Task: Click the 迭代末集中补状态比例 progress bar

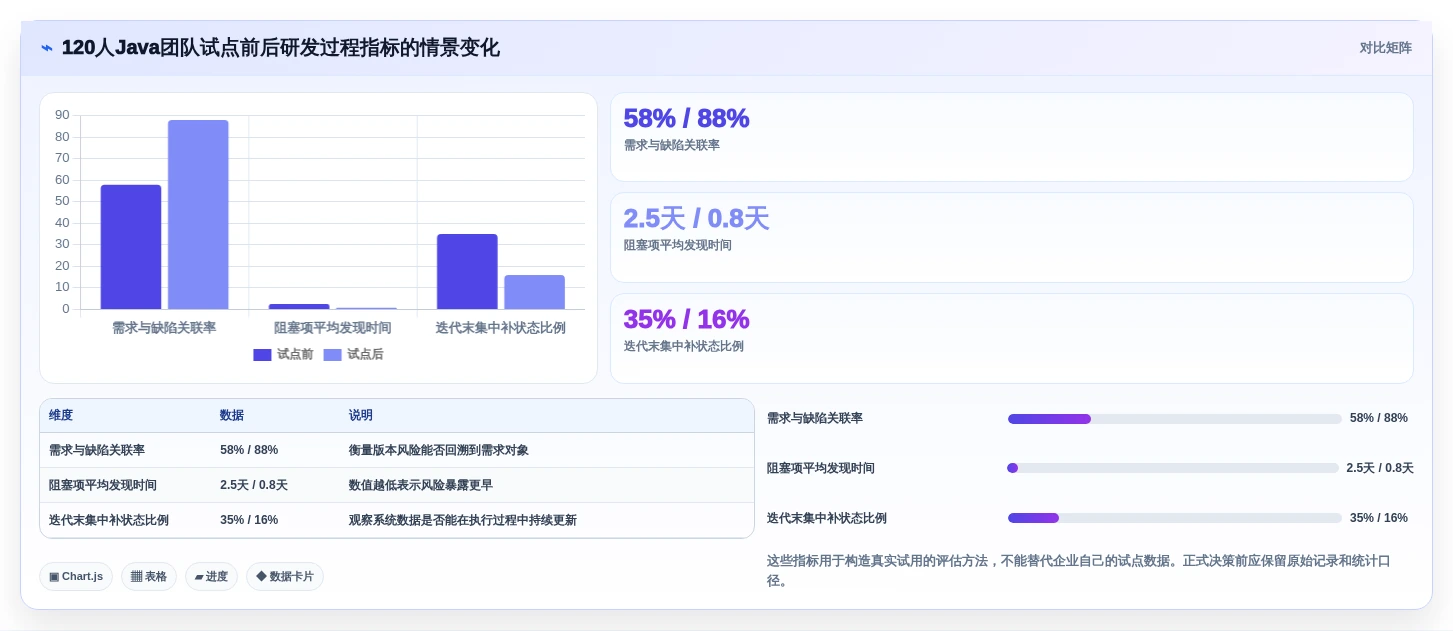Action: (1175, 518)
